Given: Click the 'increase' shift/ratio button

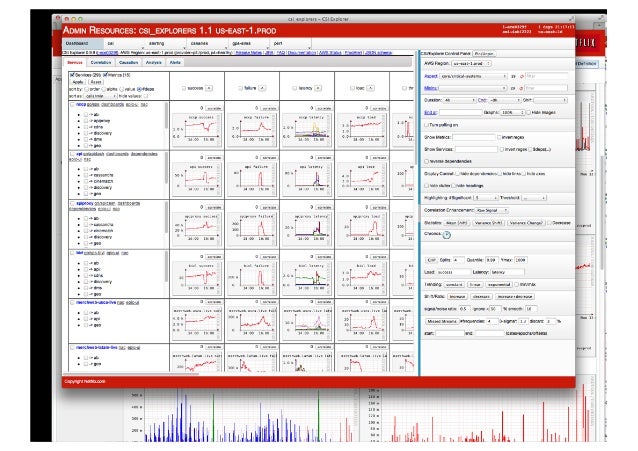Looking at the screenshot, I should [x=457, y=297].
